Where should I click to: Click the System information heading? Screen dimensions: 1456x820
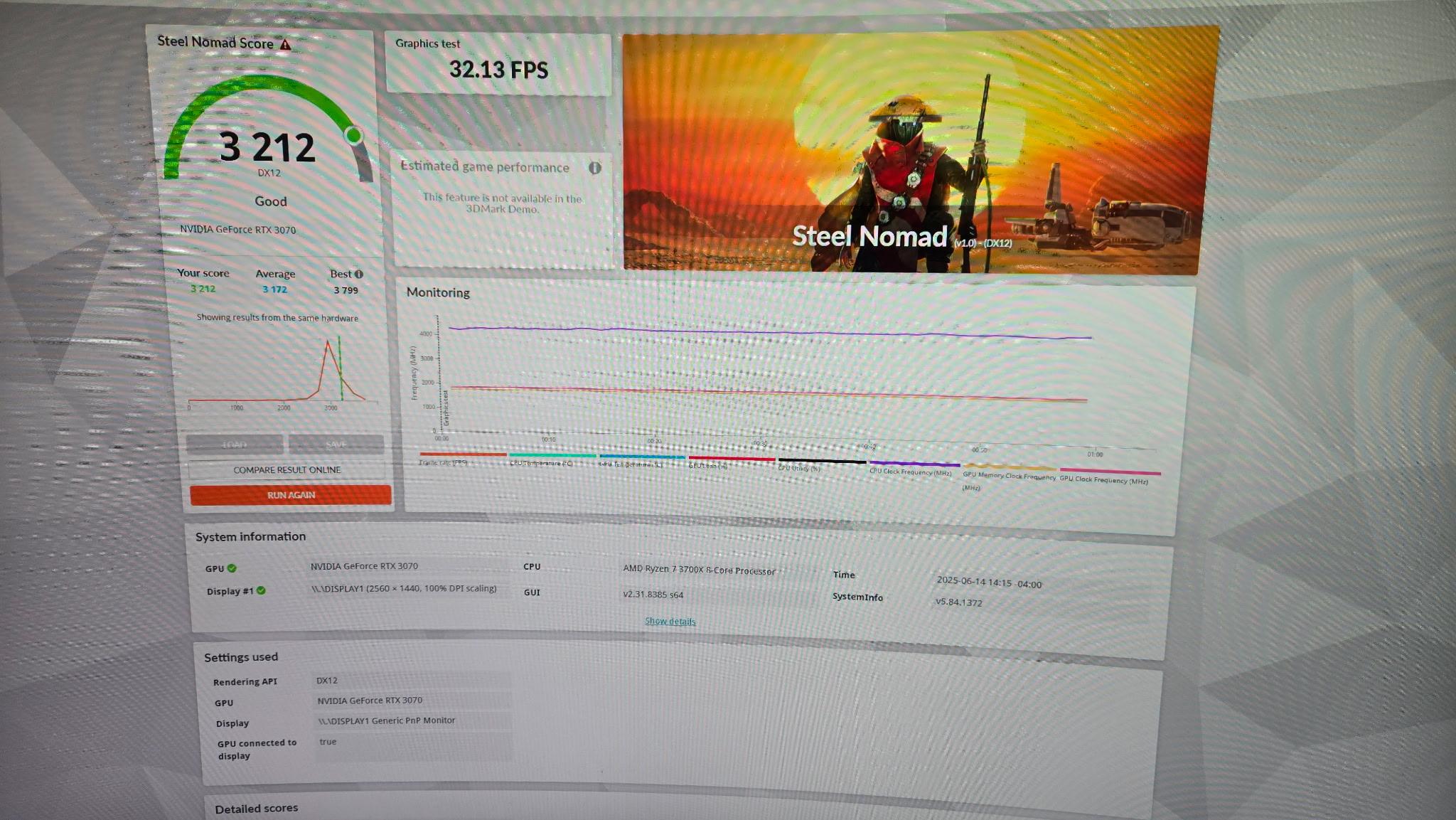(250, 537)
